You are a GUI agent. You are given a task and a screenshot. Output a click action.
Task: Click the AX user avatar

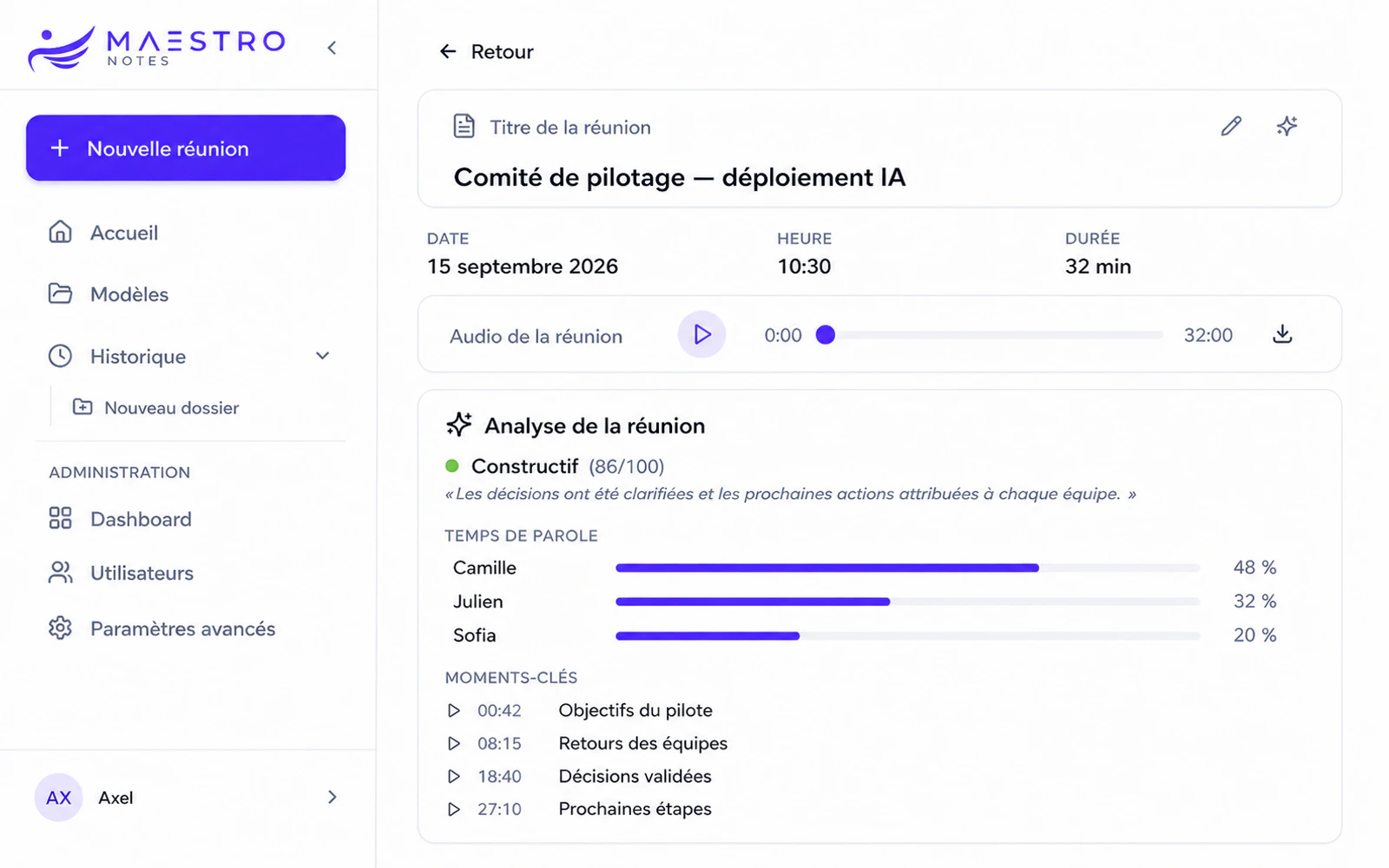pyautogui.click(x=58, y=798)
